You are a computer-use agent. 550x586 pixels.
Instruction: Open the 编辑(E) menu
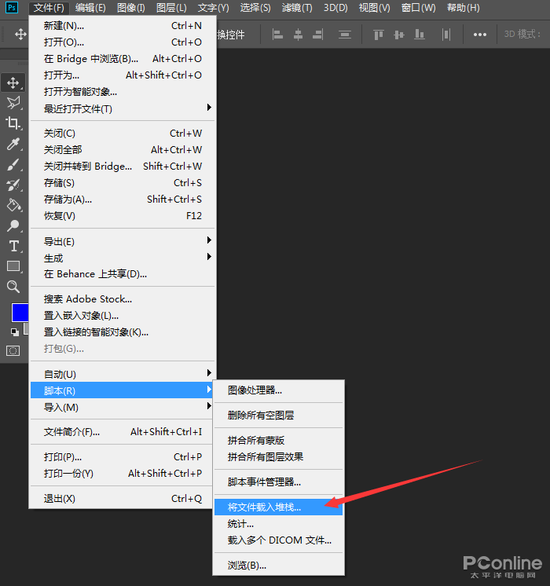point(90,8)
